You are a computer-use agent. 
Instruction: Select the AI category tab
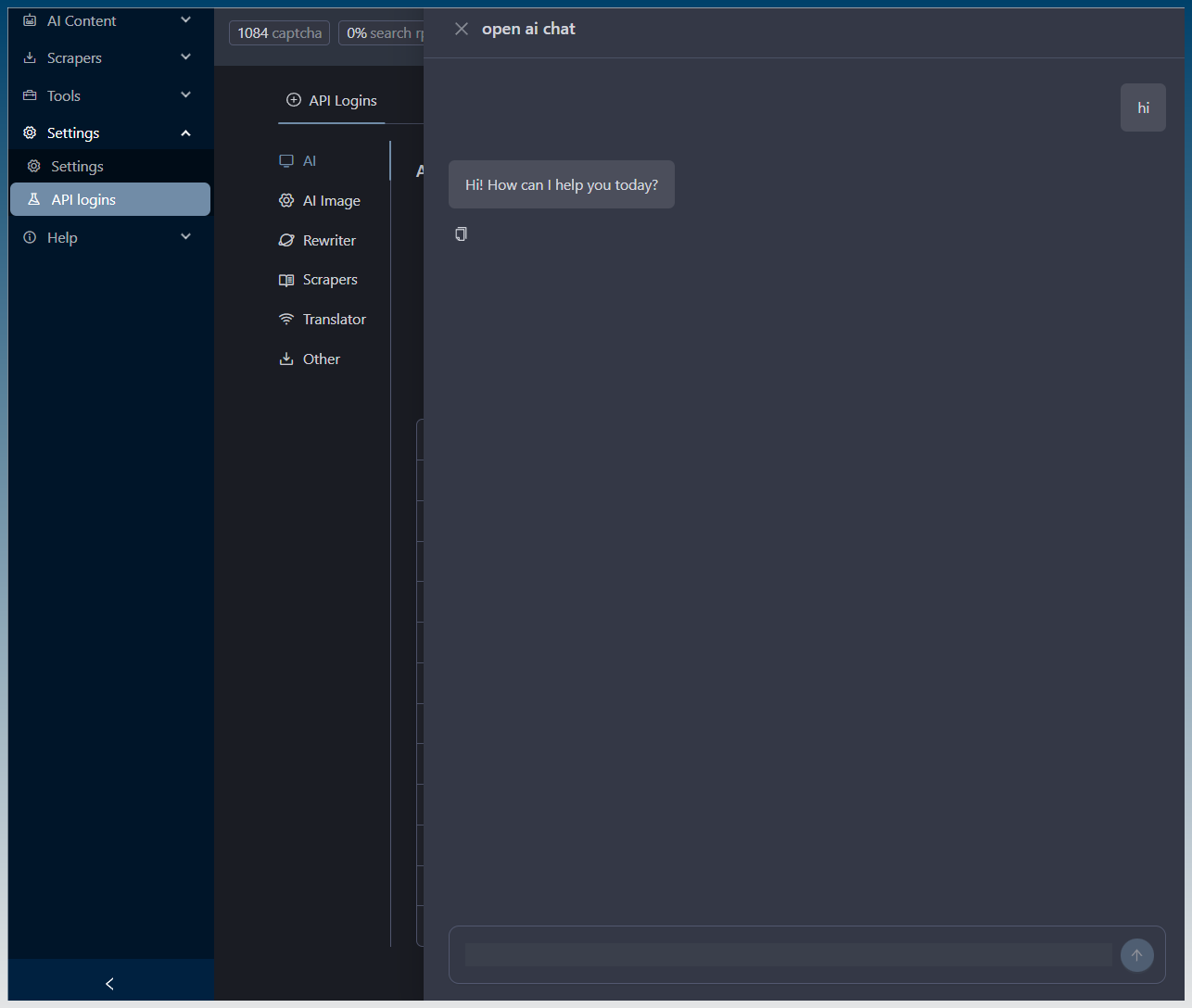(x=310, y=161)
